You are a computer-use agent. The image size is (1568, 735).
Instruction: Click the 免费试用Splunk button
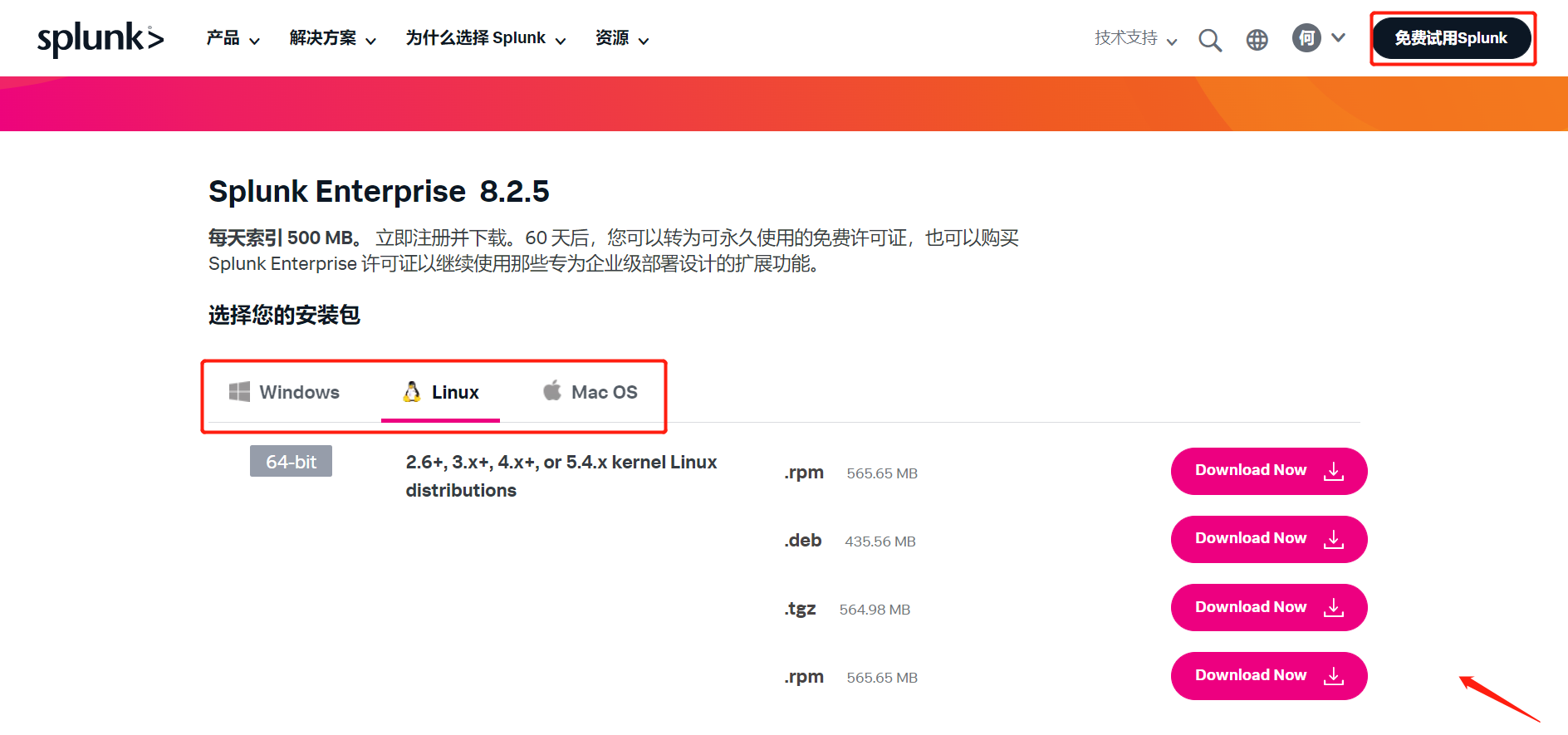click(x=1451, y=38)
